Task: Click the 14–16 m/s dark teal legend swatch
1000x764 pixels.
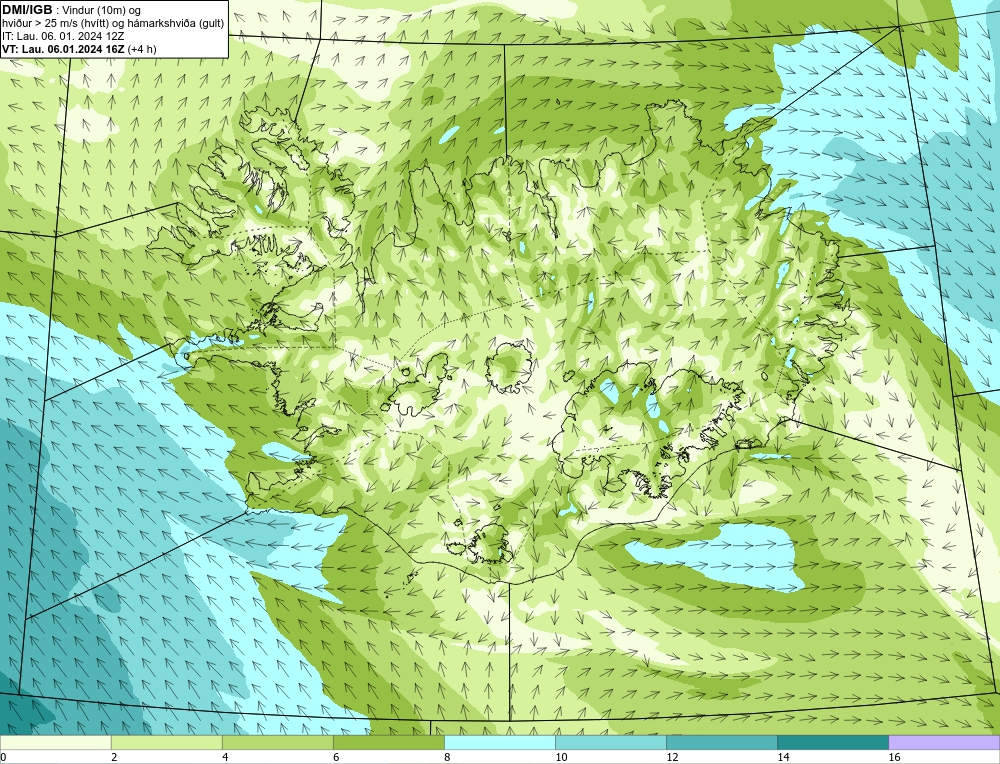Action: pos(832,742)
